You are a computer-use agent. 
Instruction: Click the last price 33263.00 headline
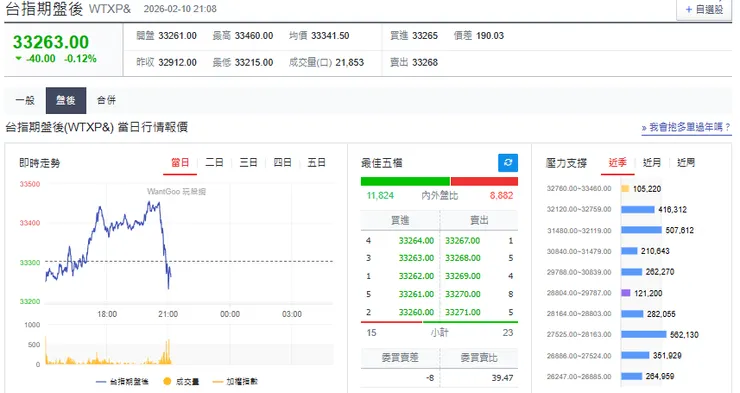(x=51, y=42)
